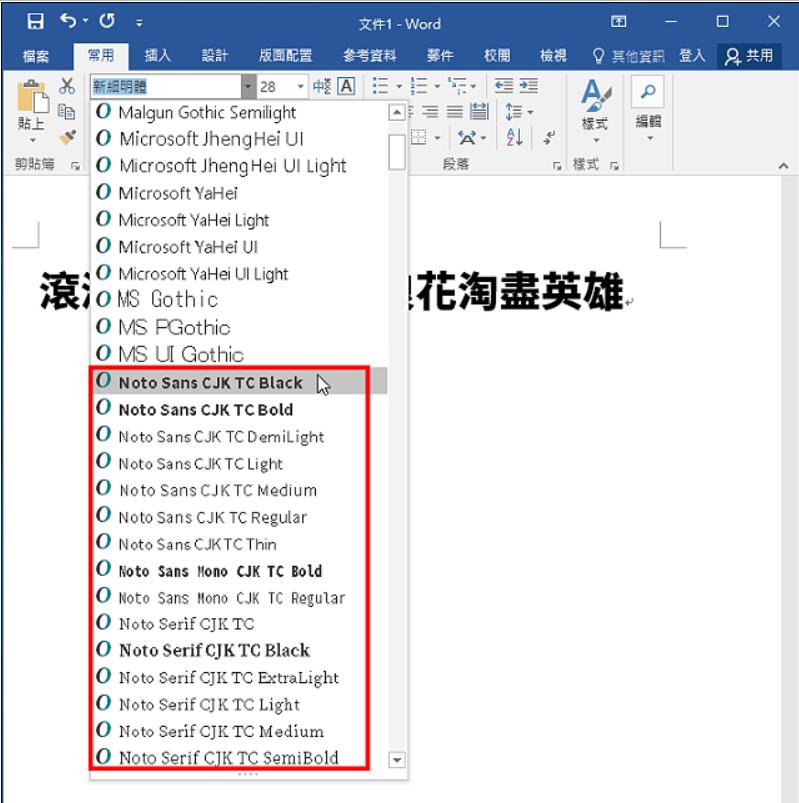
Task: Select Noto Sans CJK TC Bold font
Action: tap(239, 409)
